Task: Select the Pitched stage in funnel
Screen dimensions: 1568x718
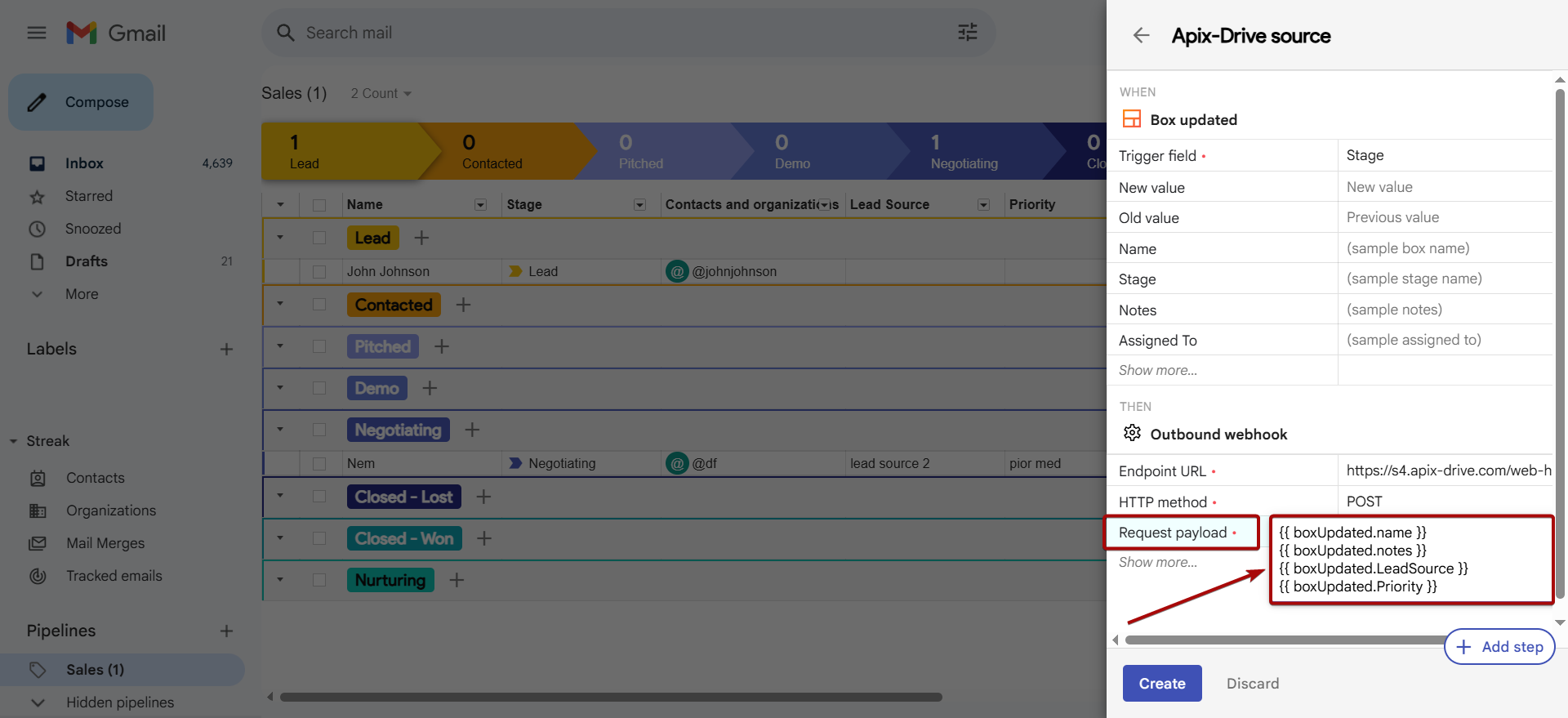Action: click(x=661, y=151)
